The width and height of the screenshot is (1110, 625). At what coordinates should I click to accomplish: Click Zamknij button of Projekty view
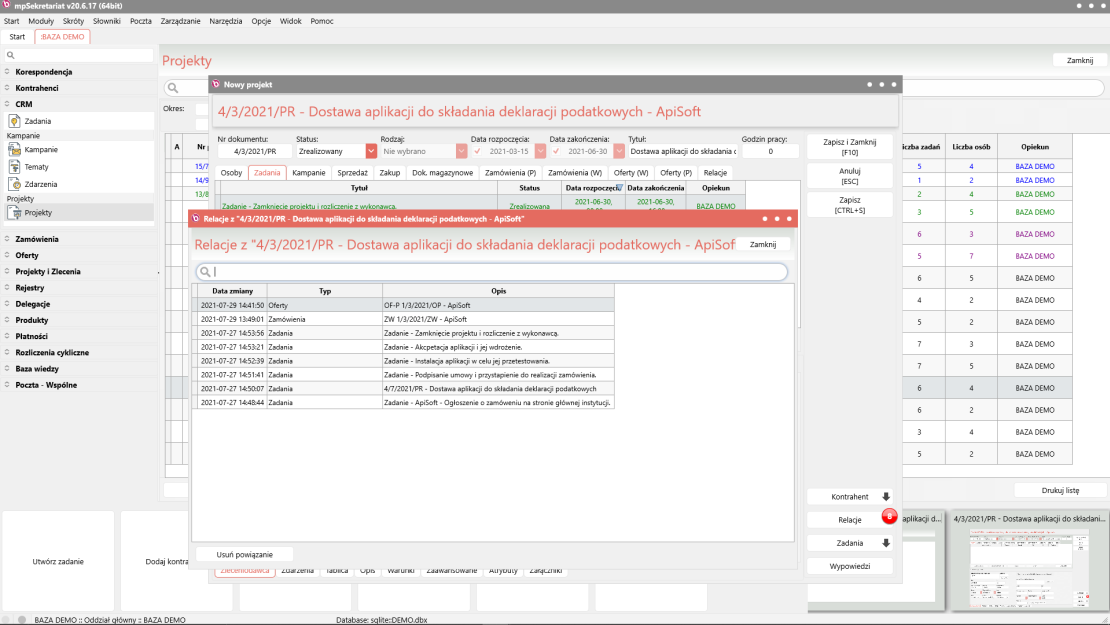coord(1080,60)
